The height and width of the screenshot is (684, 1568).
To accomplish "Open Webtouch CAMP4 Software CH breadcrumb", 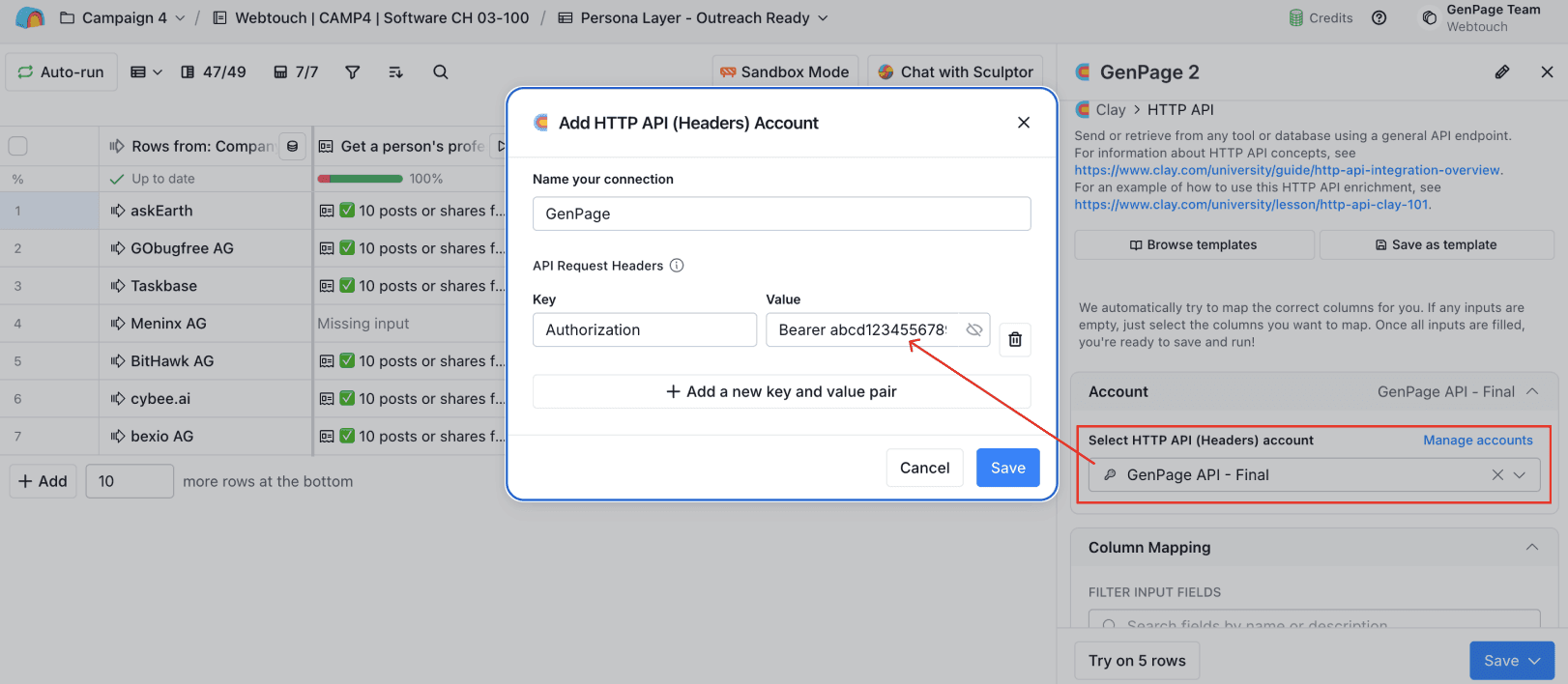I will coord(370,17).
